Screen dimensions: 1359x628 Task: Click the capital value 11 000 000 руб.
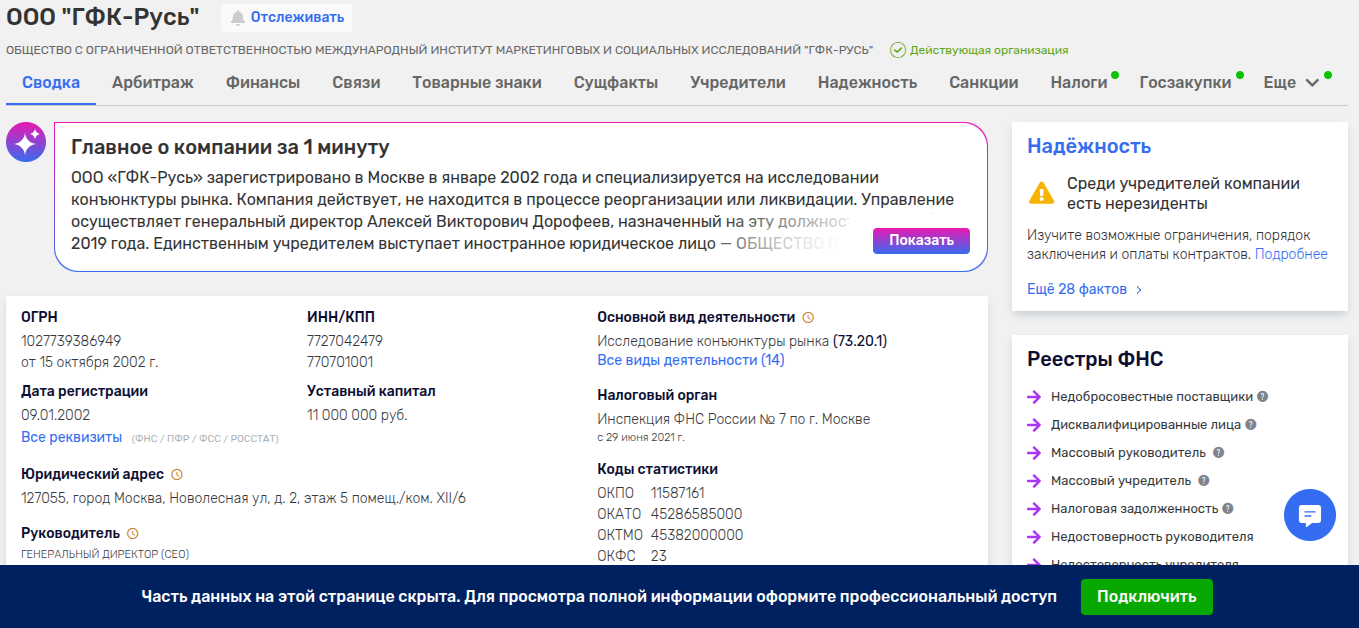pos(357,415)
